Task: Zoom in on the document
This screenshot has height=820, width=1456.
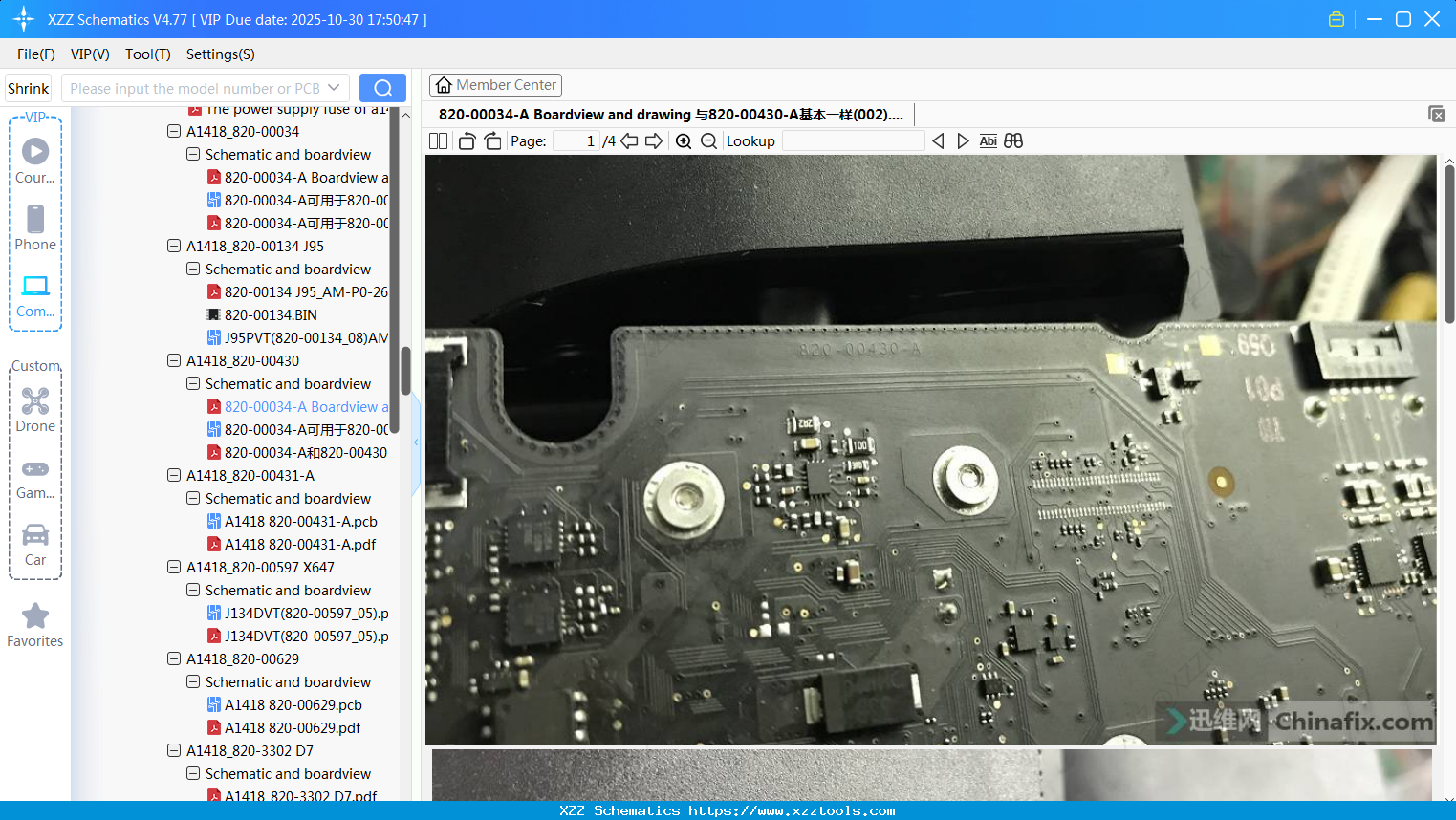Action: [684, 141]
